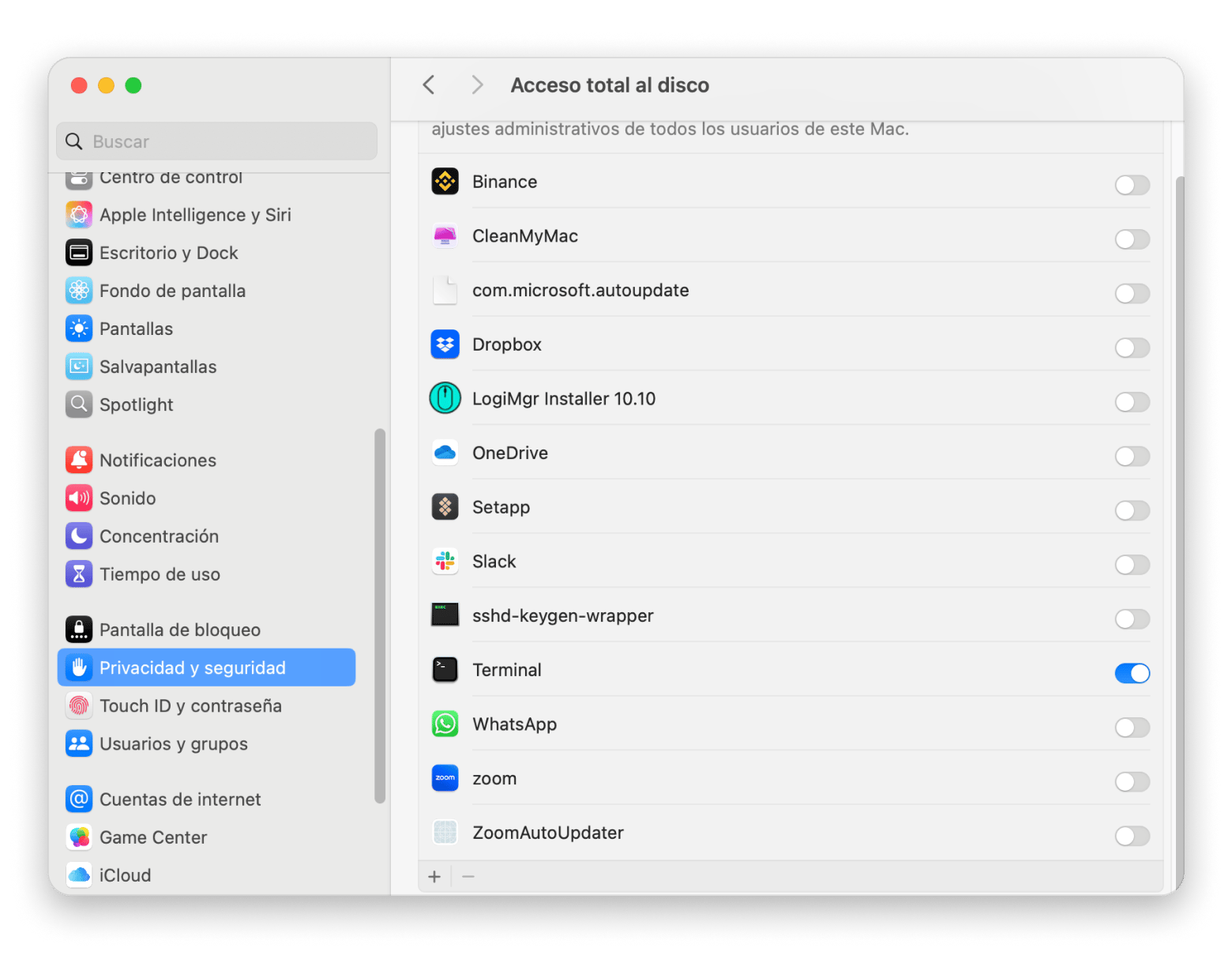Click the LogiMgr Installer mouse icon
1232x959 pixels.
[x=445, y=399]
